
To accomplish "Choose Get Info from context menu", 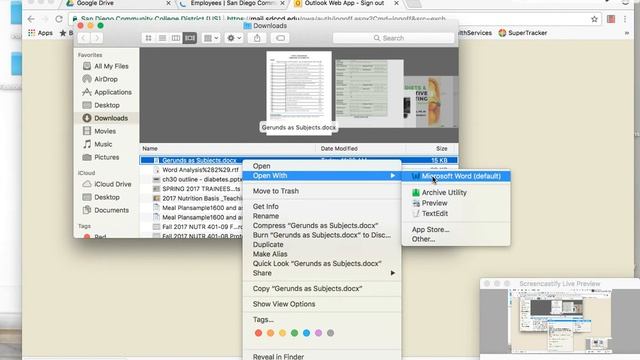I will coord(322,207).
